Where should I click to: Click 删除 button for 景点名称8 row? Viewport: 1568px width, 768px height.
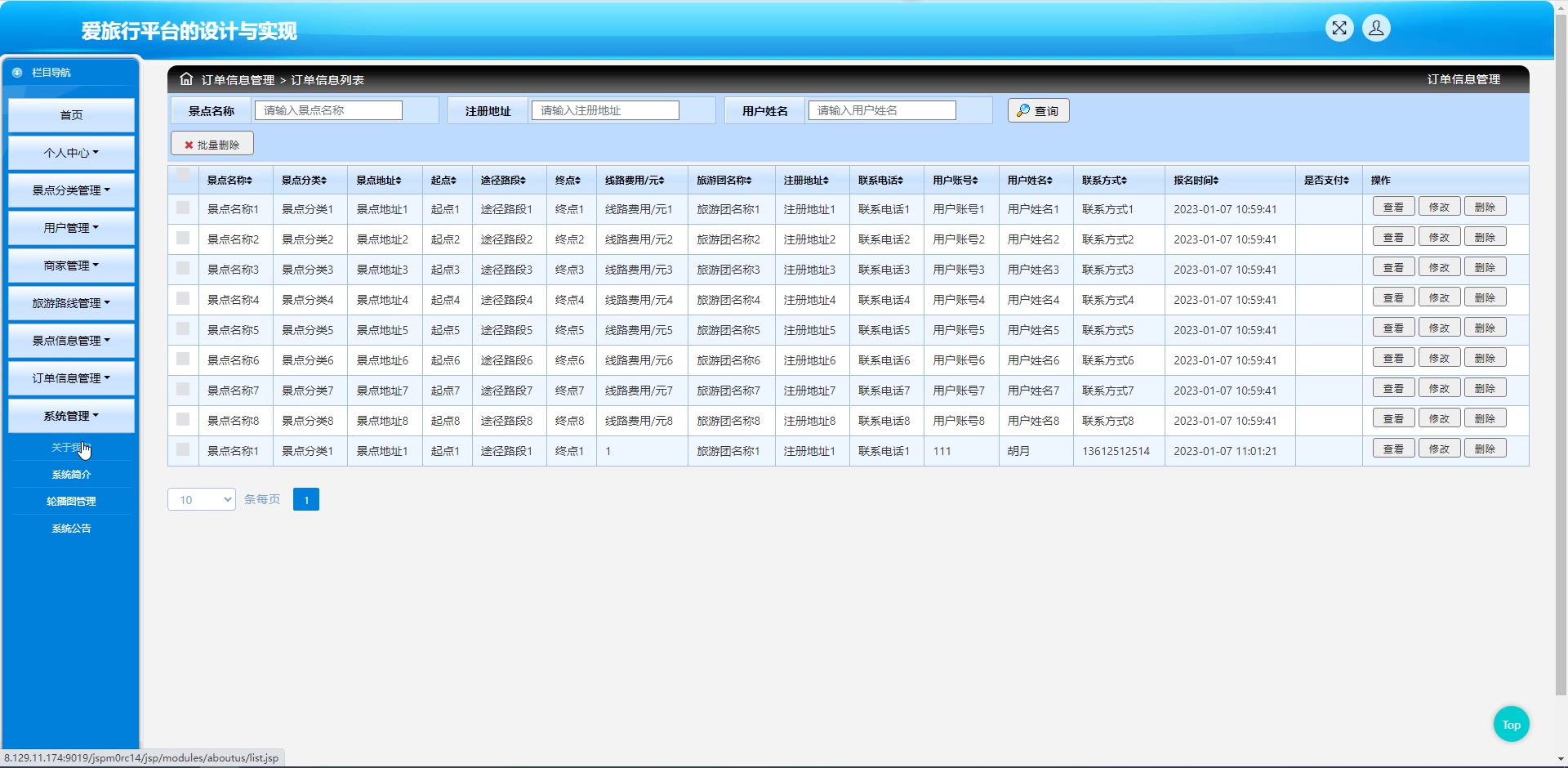(x=1485, y=419)
